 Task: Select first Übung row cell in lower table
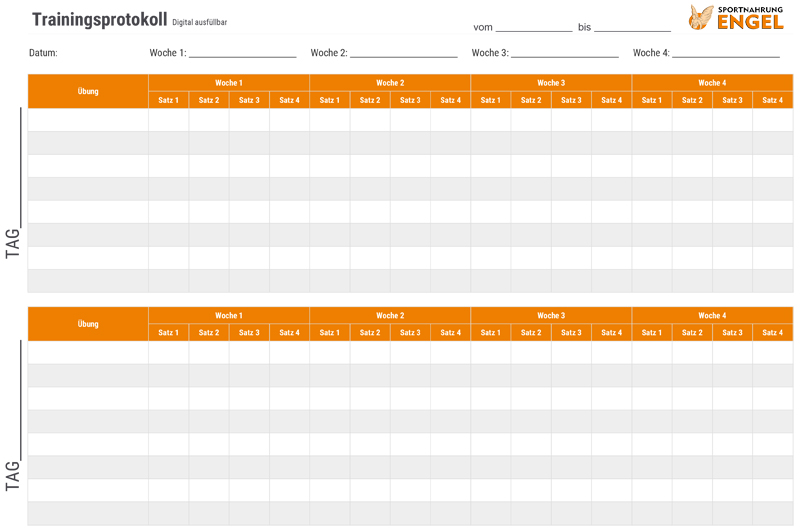coord(88,352)
